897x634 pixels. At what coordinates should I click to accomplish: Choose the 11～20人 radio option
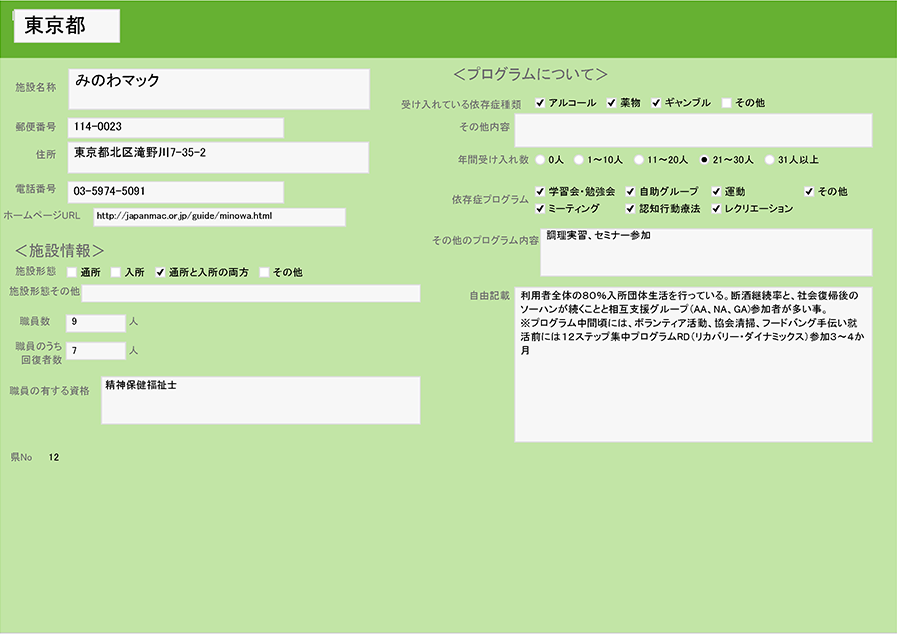coord(639,159)
